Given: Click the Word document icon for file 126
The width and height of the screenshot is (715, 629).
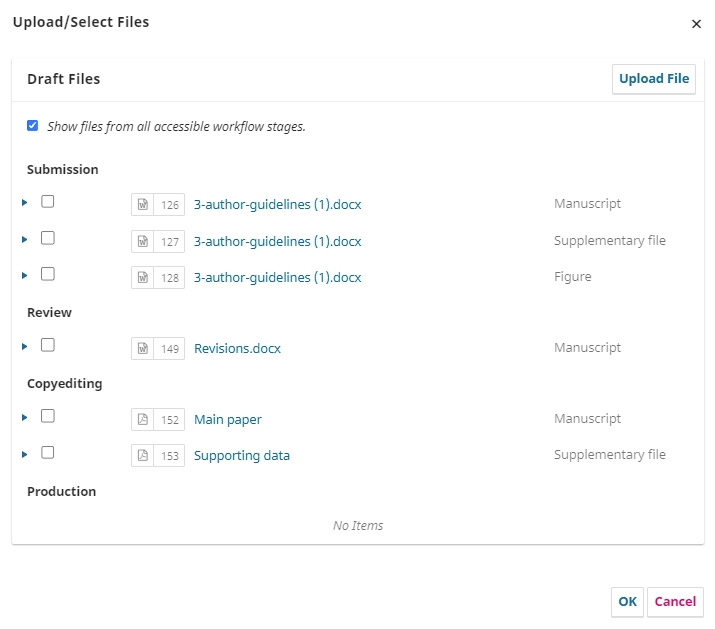Looking at the screenshot, I should click(x=143, y=205).
